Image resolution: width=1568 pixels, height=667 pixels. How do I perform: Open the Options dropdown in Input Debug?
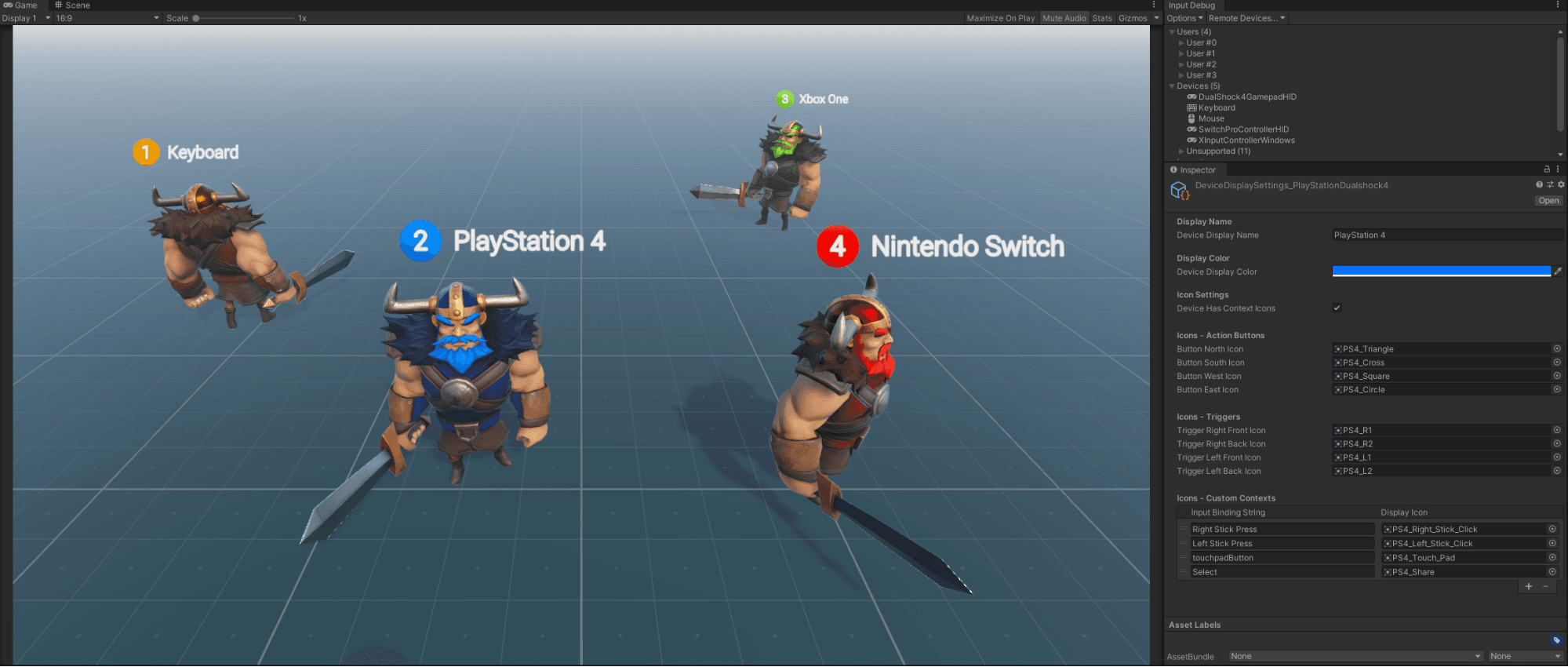1184,18
